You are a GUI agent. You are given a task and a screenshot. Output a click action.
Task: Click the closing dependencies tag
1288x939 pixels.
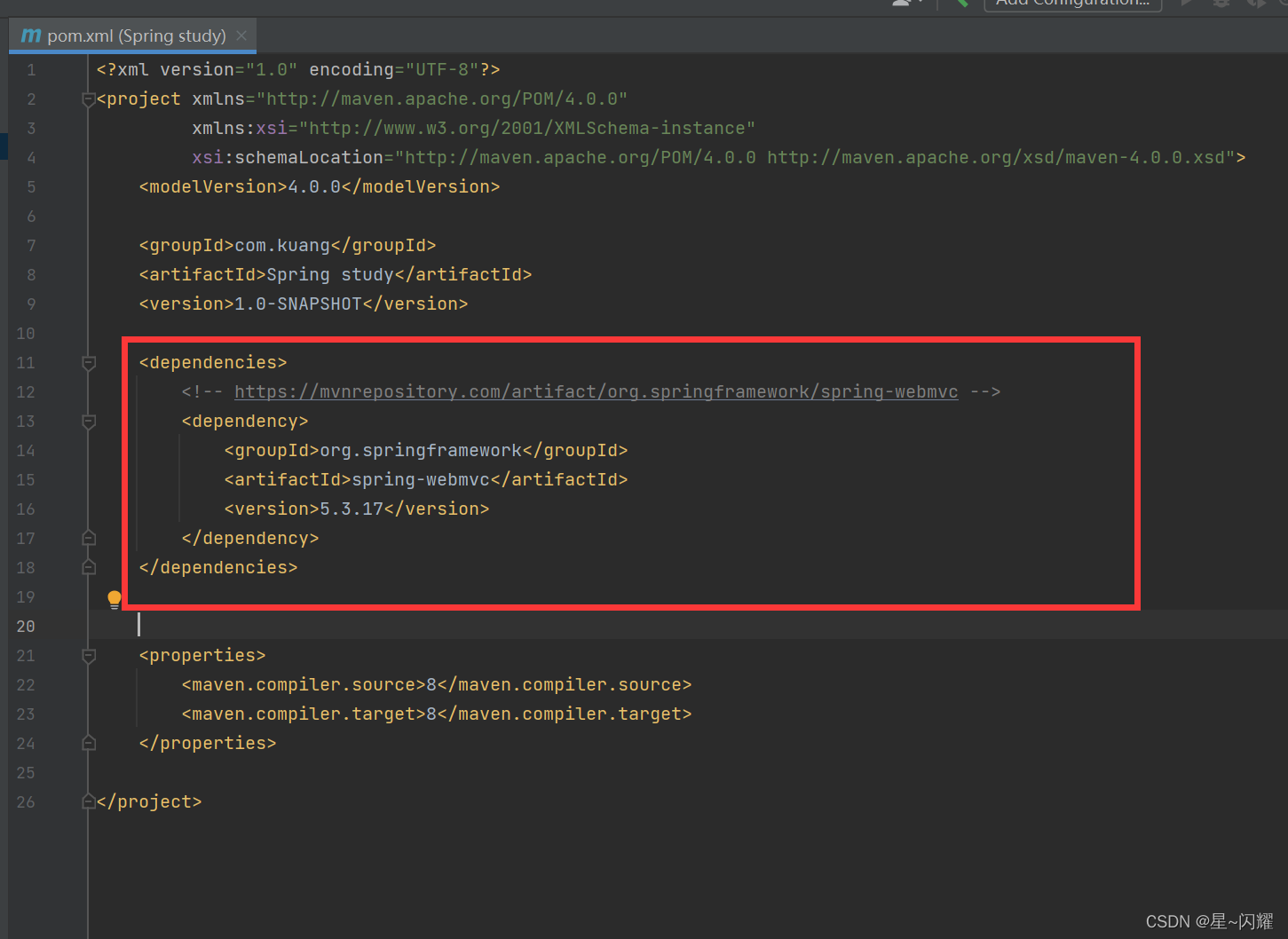click(x=218, y=567)
